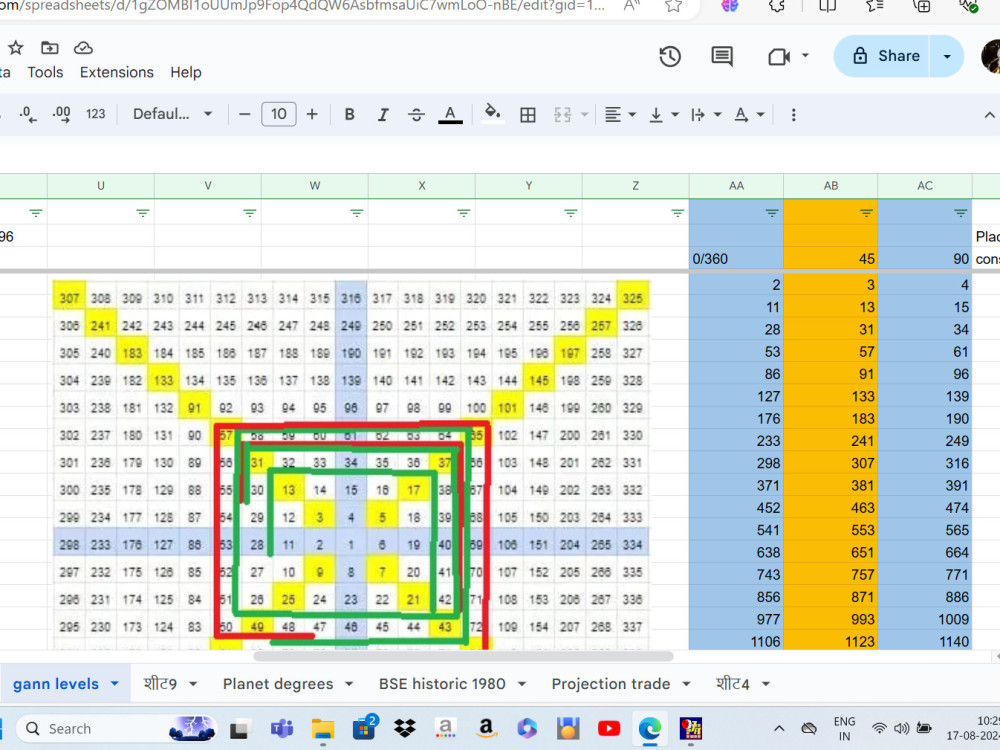Open YouTube from taskbar
1000x750 pixels.
[x=609, y=728]
